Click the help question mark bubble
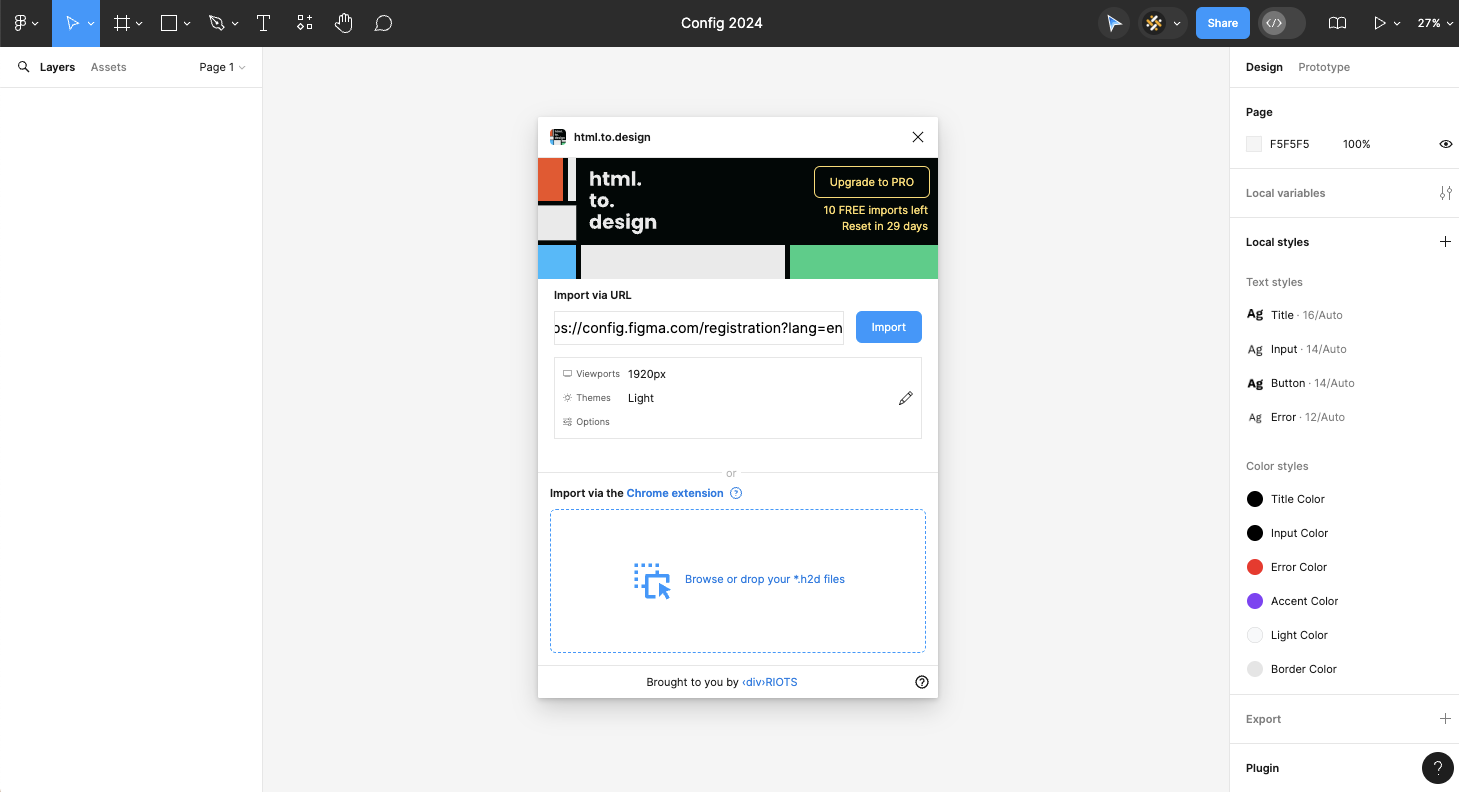Viewport: 1459px width, 792px height. [x=1438, y=768]
